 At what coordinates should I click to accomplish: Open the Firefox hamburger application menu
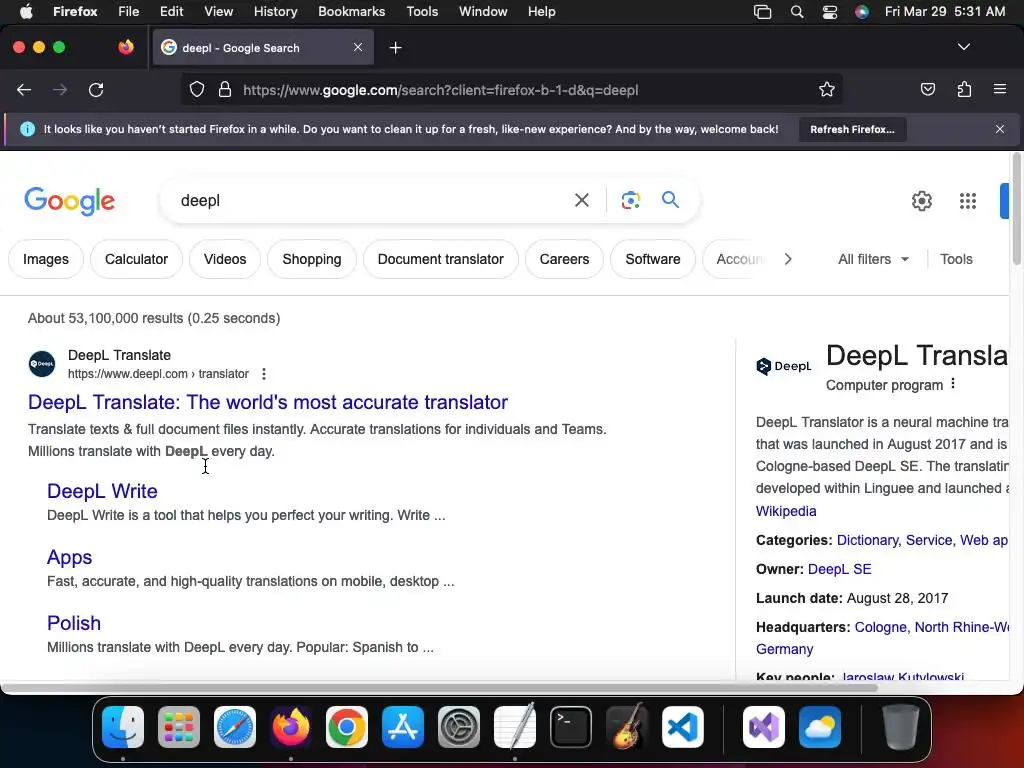(x=1000, y=89)
